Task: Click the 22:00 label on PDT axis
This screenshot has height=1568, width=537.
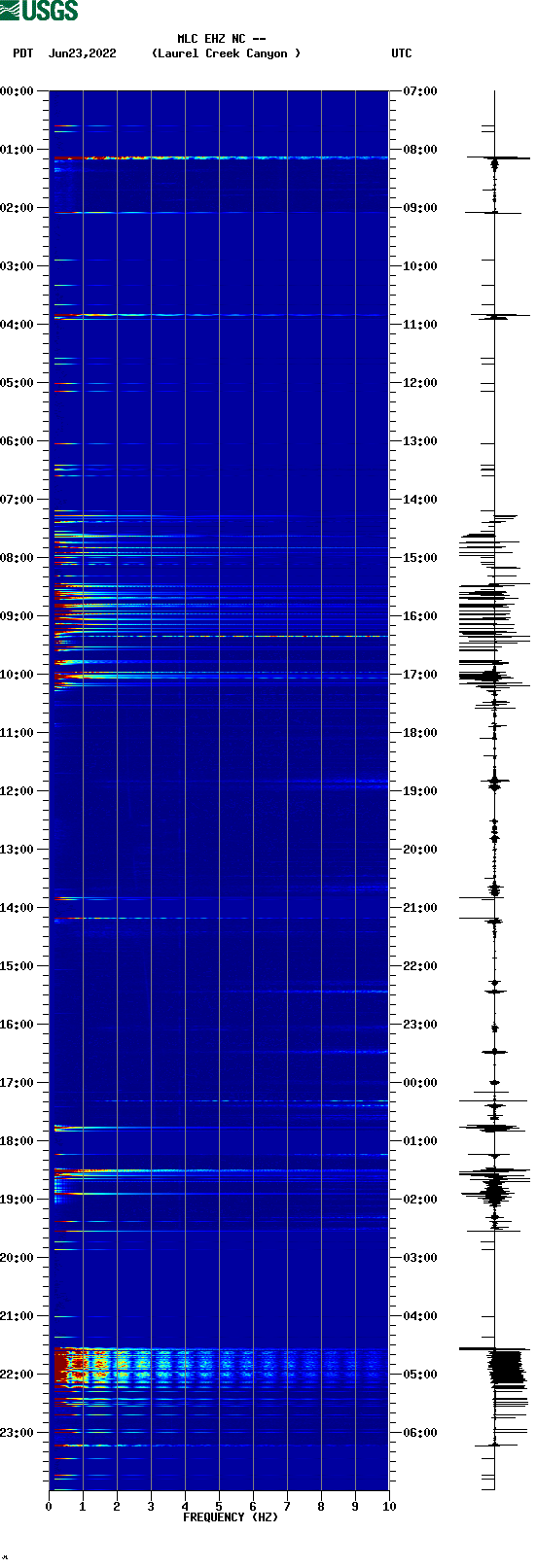Action: point(18,1375)
